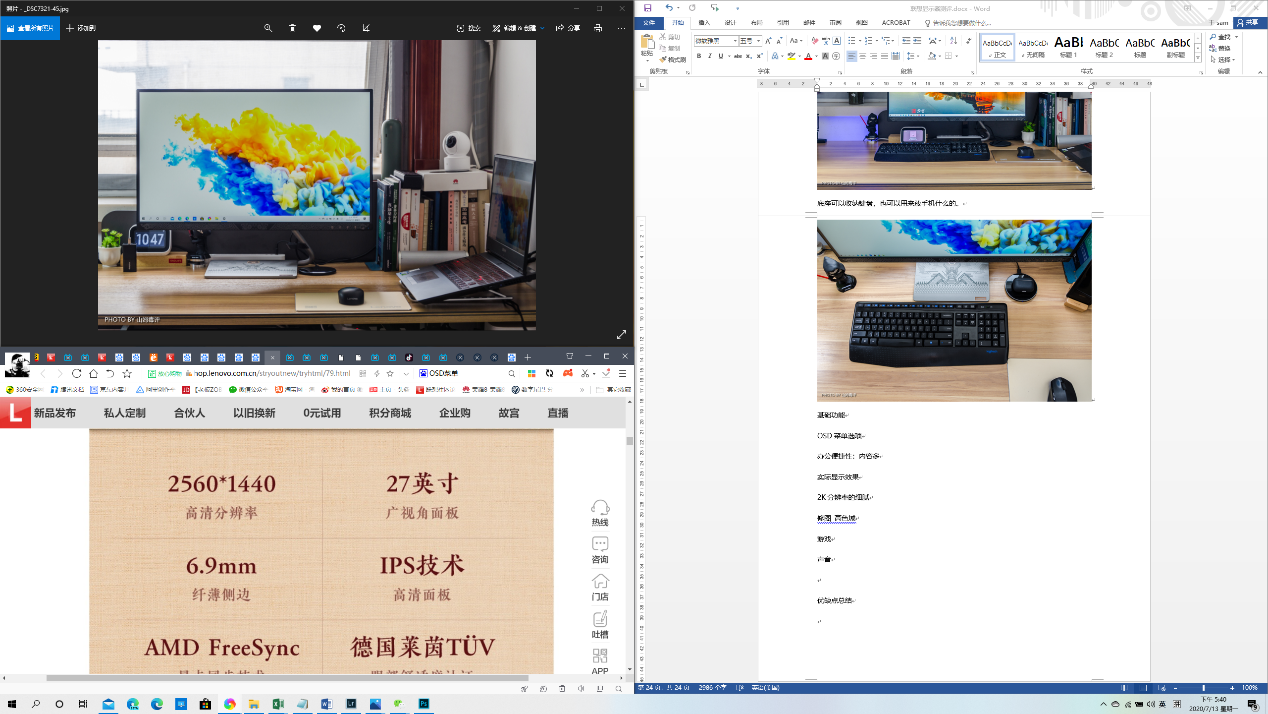
Task: Click the red font color swatch in Word
Action: point(807,56)
